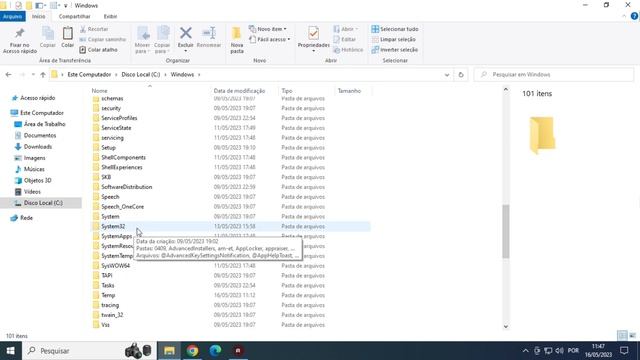Open the Fácil acesso dropdown
Viewport: 640px width, 360px height.
(270, 40)
